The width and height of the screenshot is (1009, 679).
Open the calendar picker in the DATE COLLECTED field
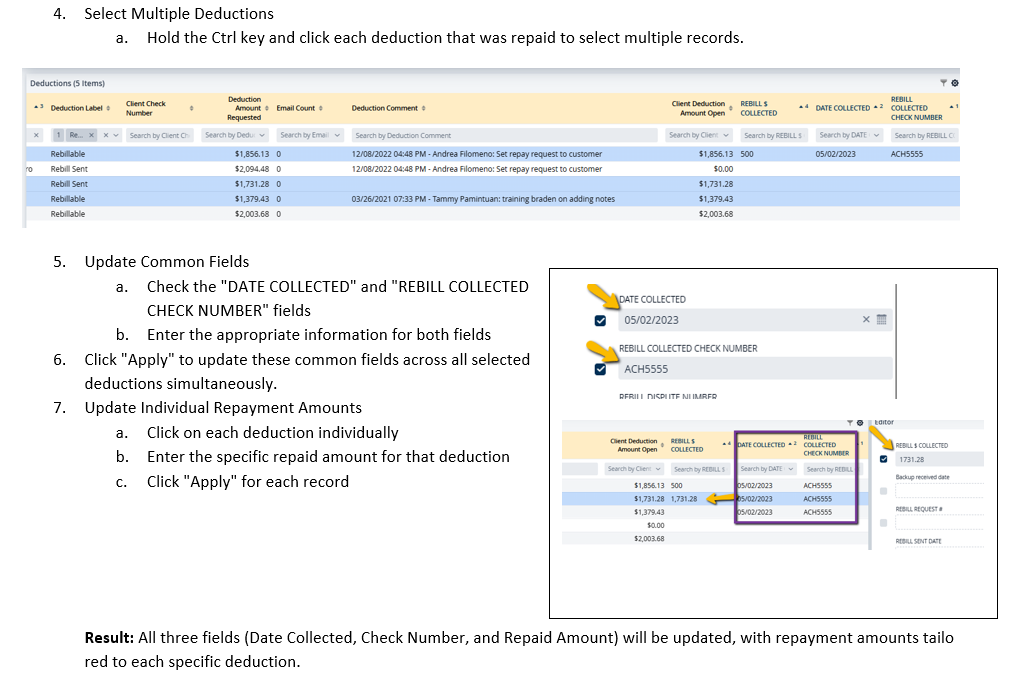(x=882, y=320)
